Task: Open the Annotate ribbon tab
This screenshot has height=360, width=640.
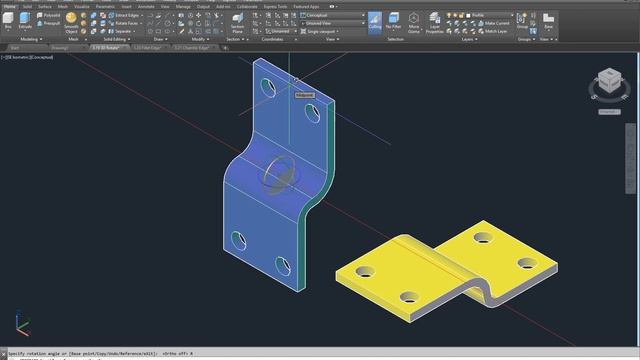Action: pos(146,7)
